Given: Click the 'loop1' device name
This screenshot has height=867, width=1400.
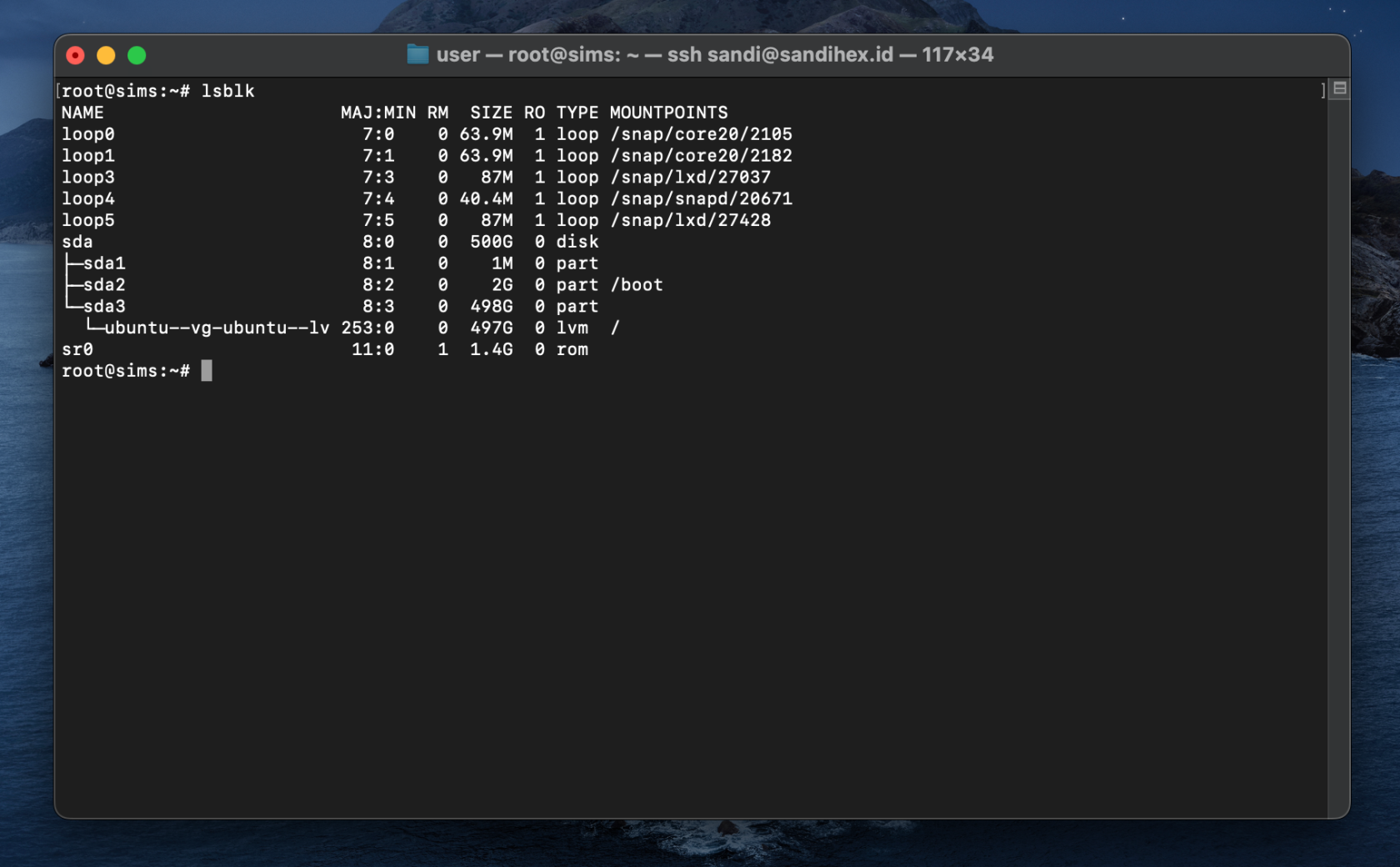Looking at the screenshot, I should pos(87,156).
